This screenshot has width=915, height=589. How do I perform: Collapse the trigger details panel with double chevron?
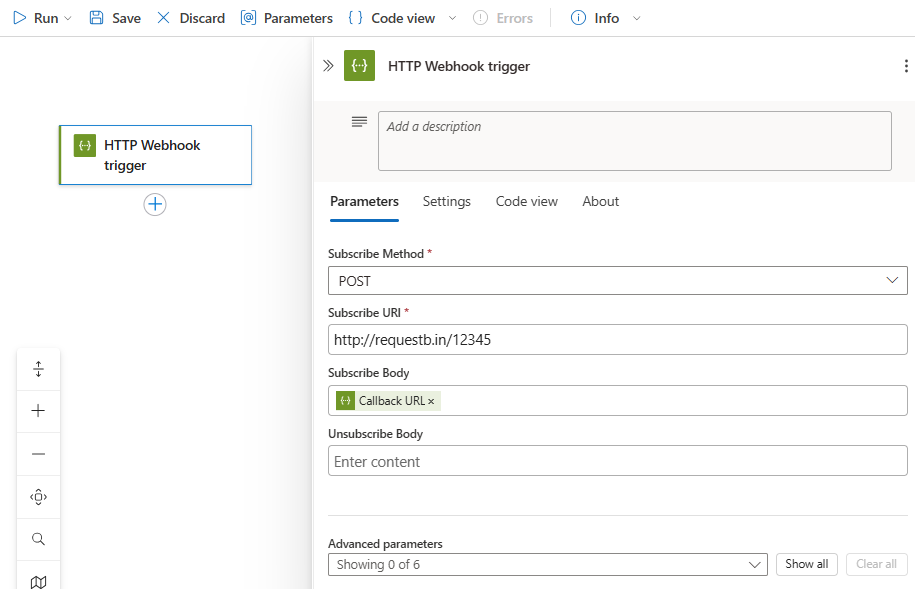(x=328, y=66)
